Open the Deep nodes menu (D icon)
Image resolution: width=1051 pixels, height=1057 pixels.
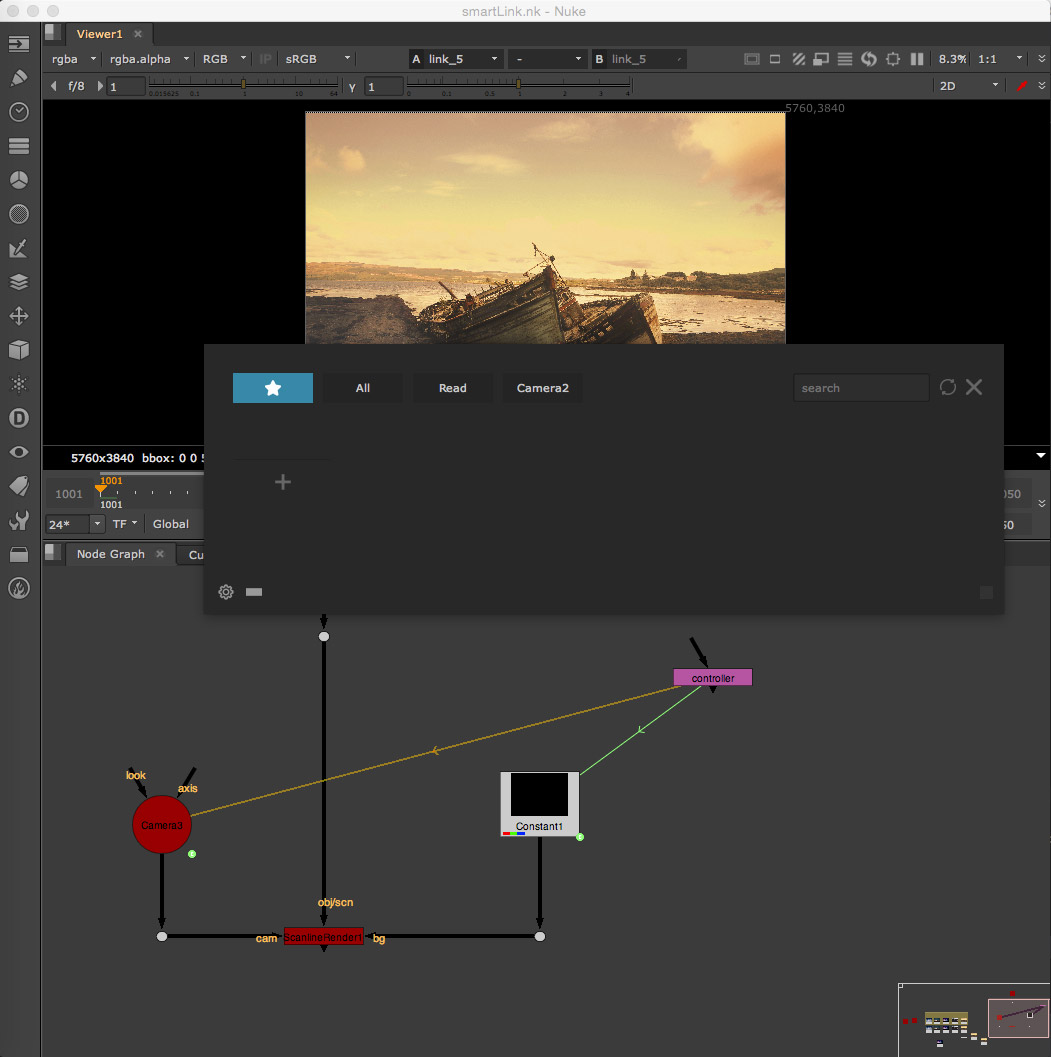(18, 418)
